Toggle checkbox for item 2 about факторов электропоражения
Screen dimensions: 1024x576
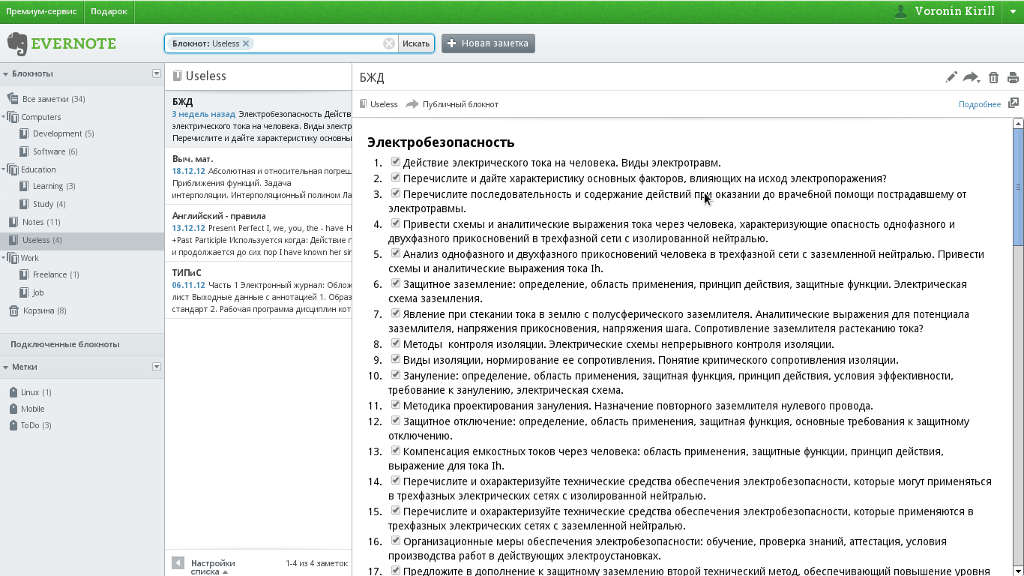click(395, 177)
